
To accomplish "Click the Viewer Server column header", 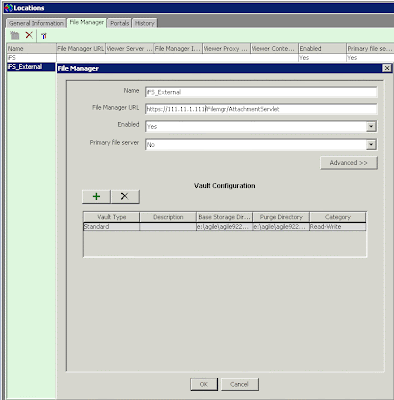I will click(x=129, y=48).
